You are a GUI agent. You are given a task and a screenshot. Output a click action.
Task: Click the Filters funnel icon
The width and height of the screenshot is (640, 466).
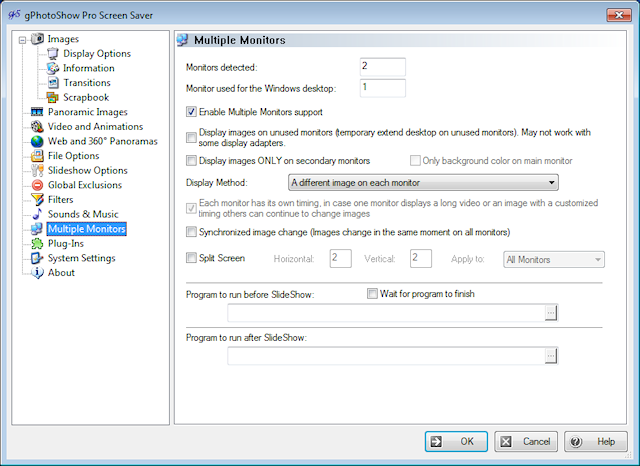pyautogui.click(x=37, y=200)
